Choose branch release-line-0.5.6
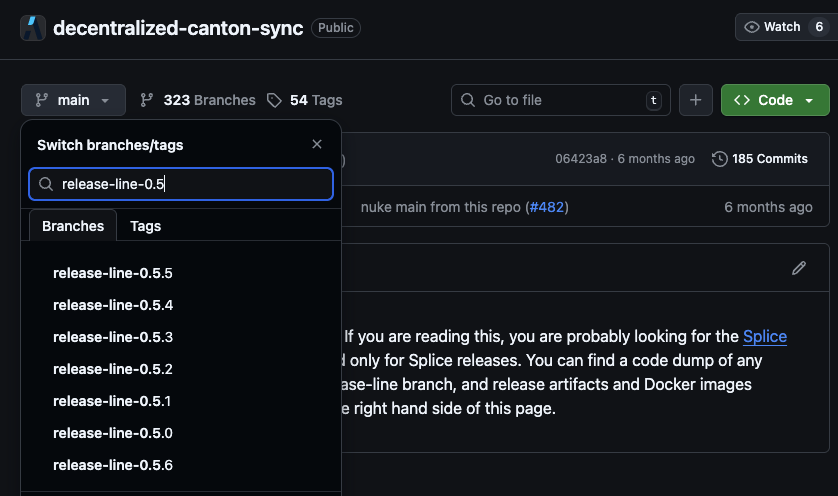 pos(113,465)
